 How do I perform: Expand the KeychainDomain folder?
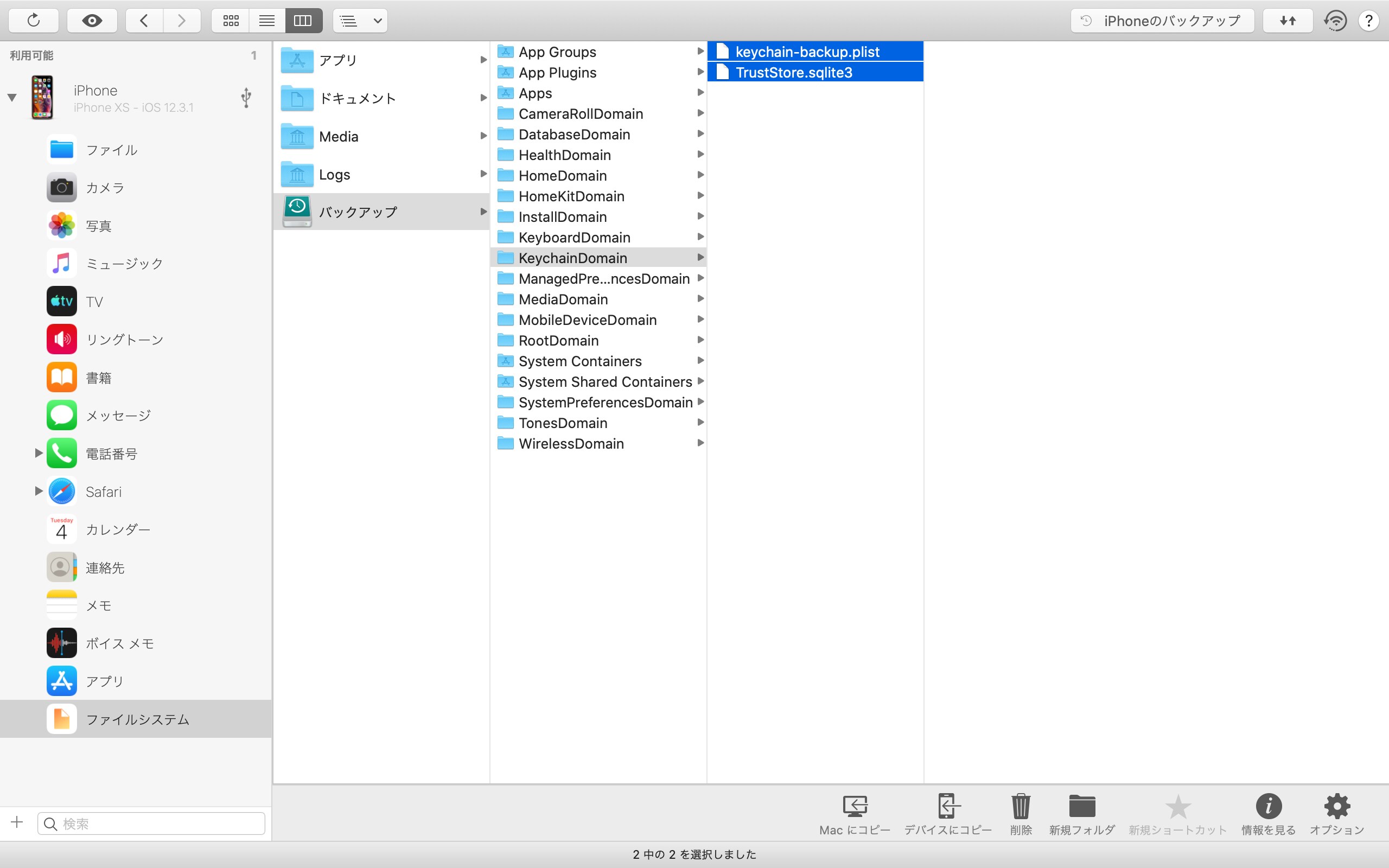[x=700, y=258]
